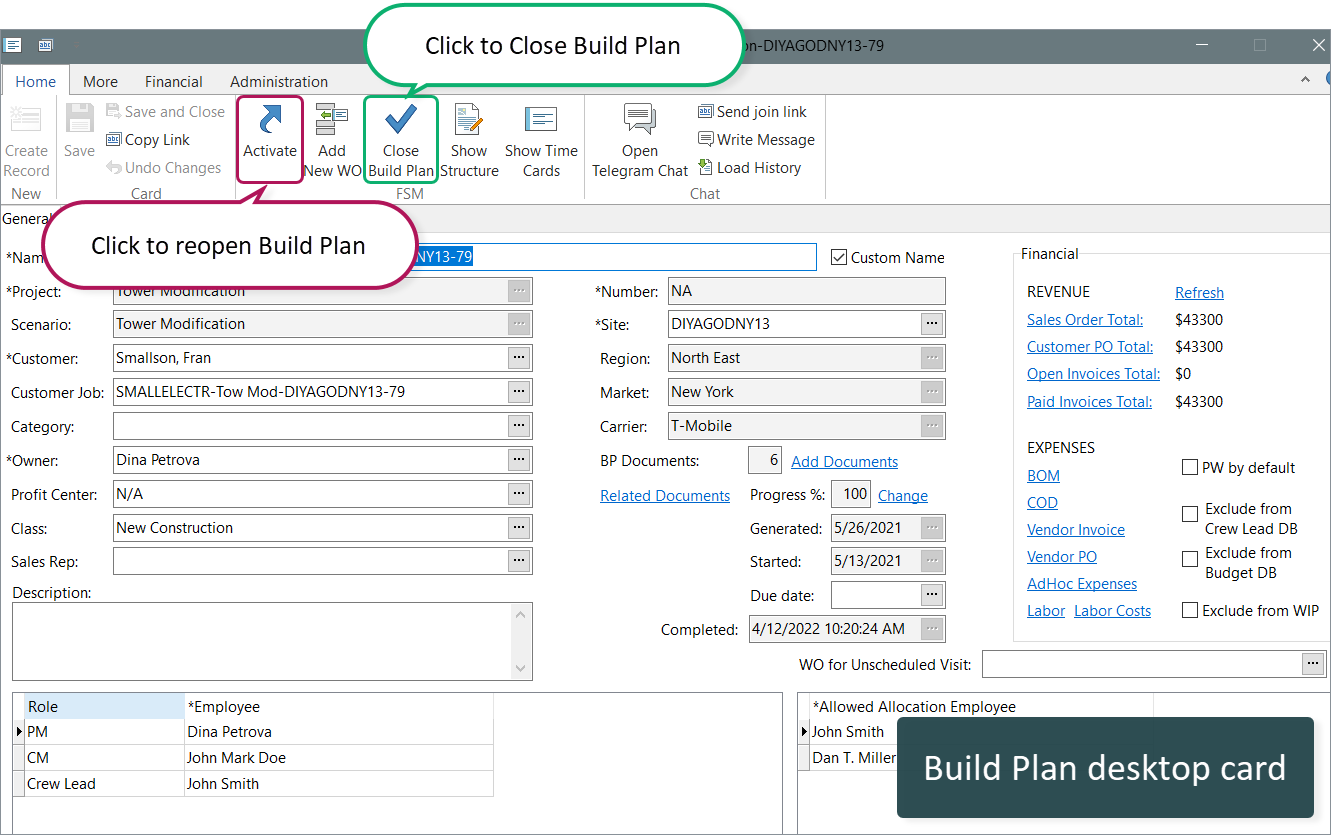The height and width of the screenshot is (835, 1331).
Task: Check Exclude from WIP
Action: point(1190,610)
